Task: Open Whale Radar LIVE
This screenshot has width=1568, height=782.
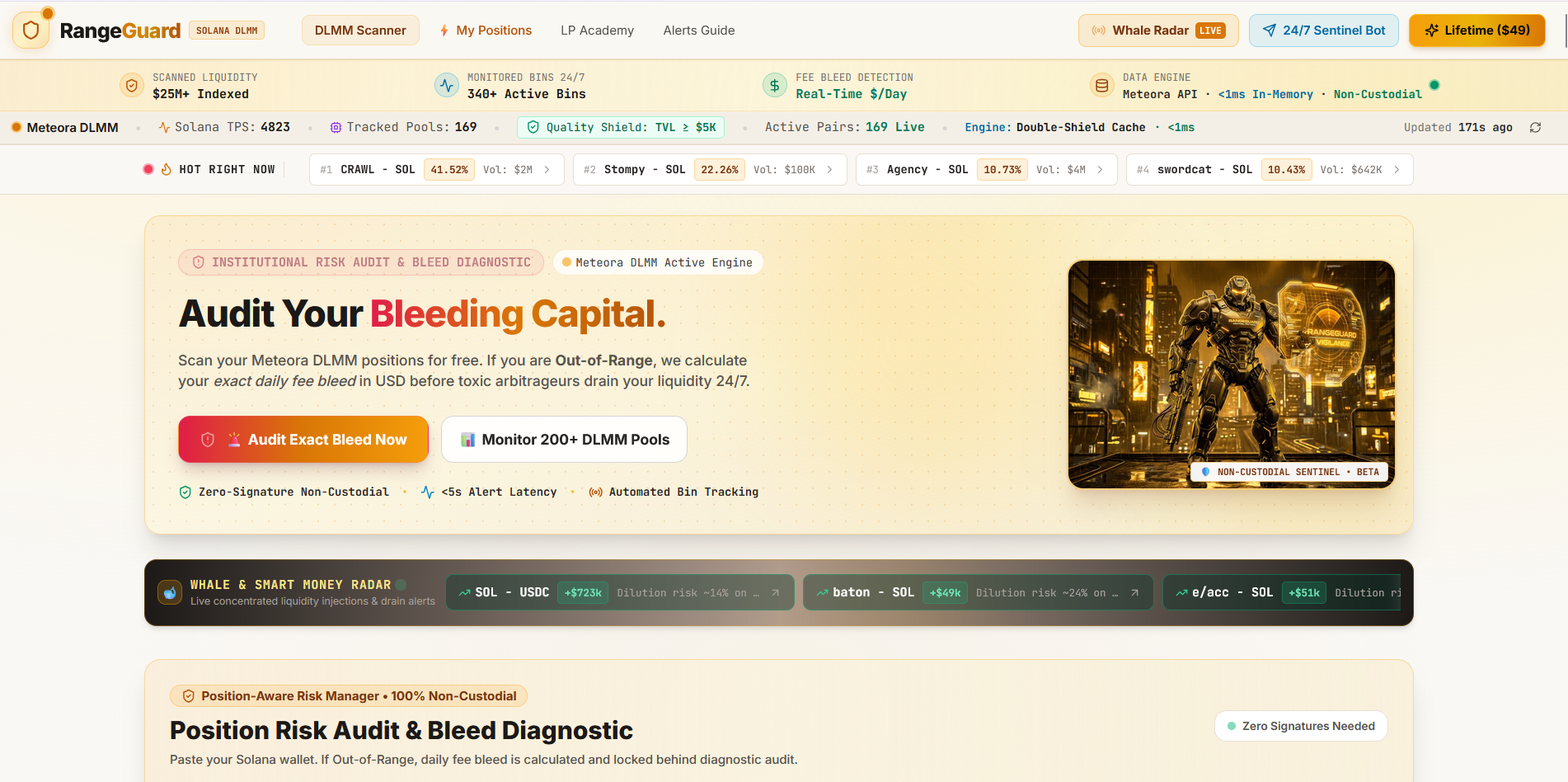Action: pyautogui.click(x=1158, y=31)
